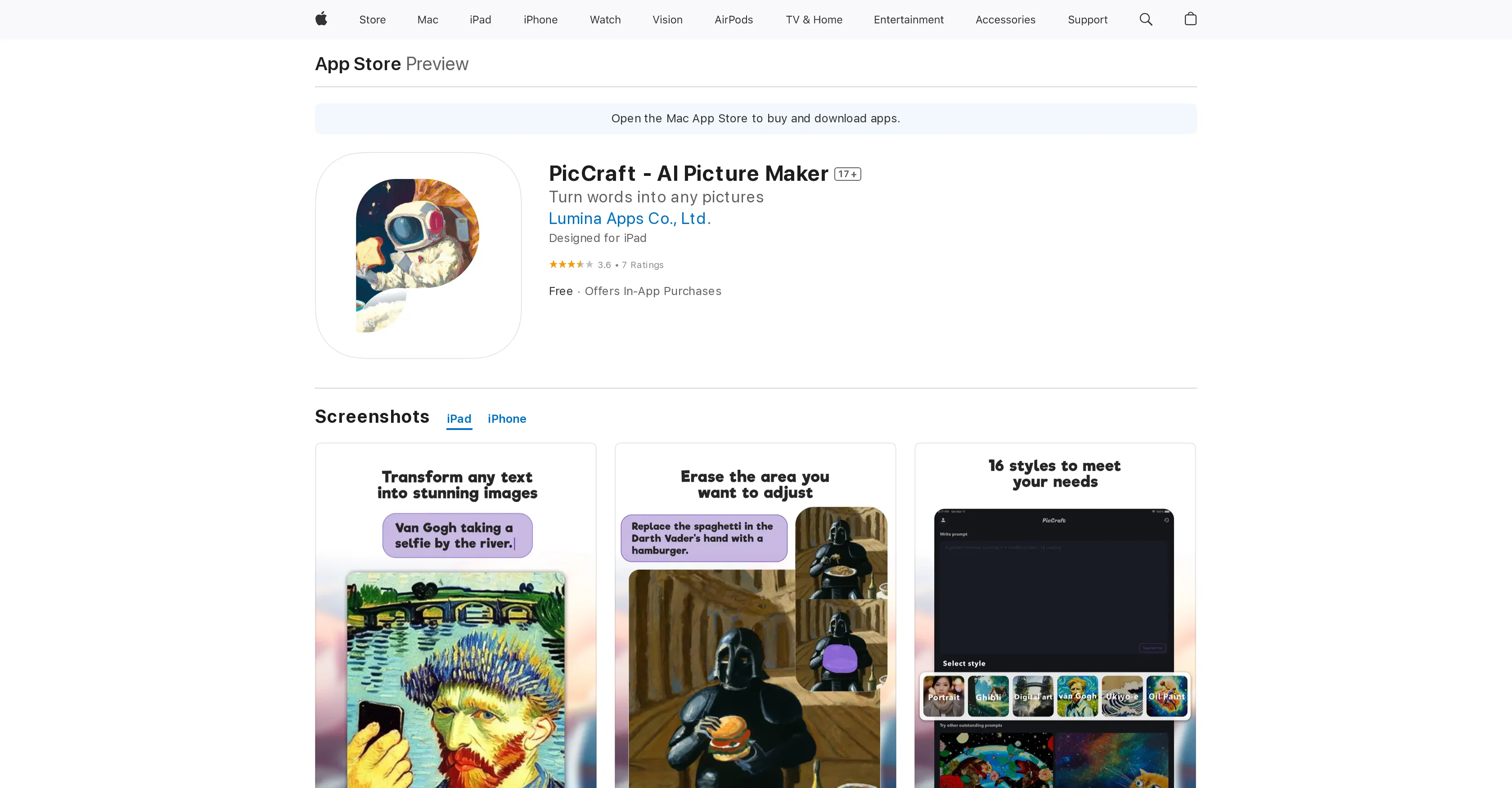Screen dimensions: 1512x788
Task: Open the Accessories menu
Action: (1005, 19)
